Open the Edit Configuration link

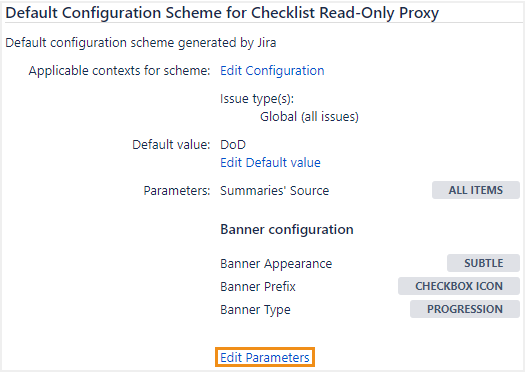pyautogui.click(x=272, y=71)
